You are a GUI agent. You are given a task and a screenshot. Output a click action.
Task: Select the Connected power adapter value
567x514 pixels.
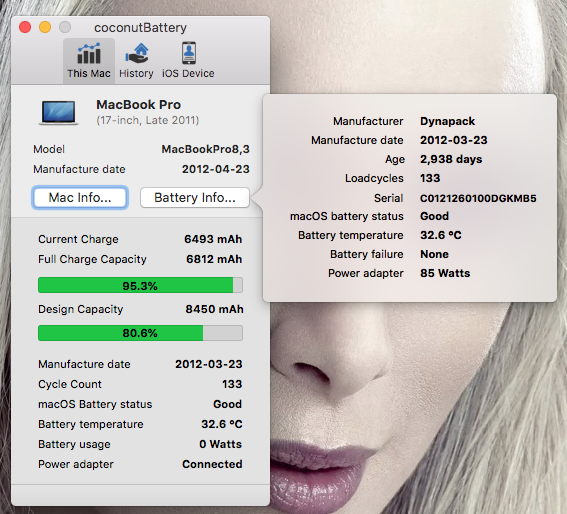click(212, 464)
